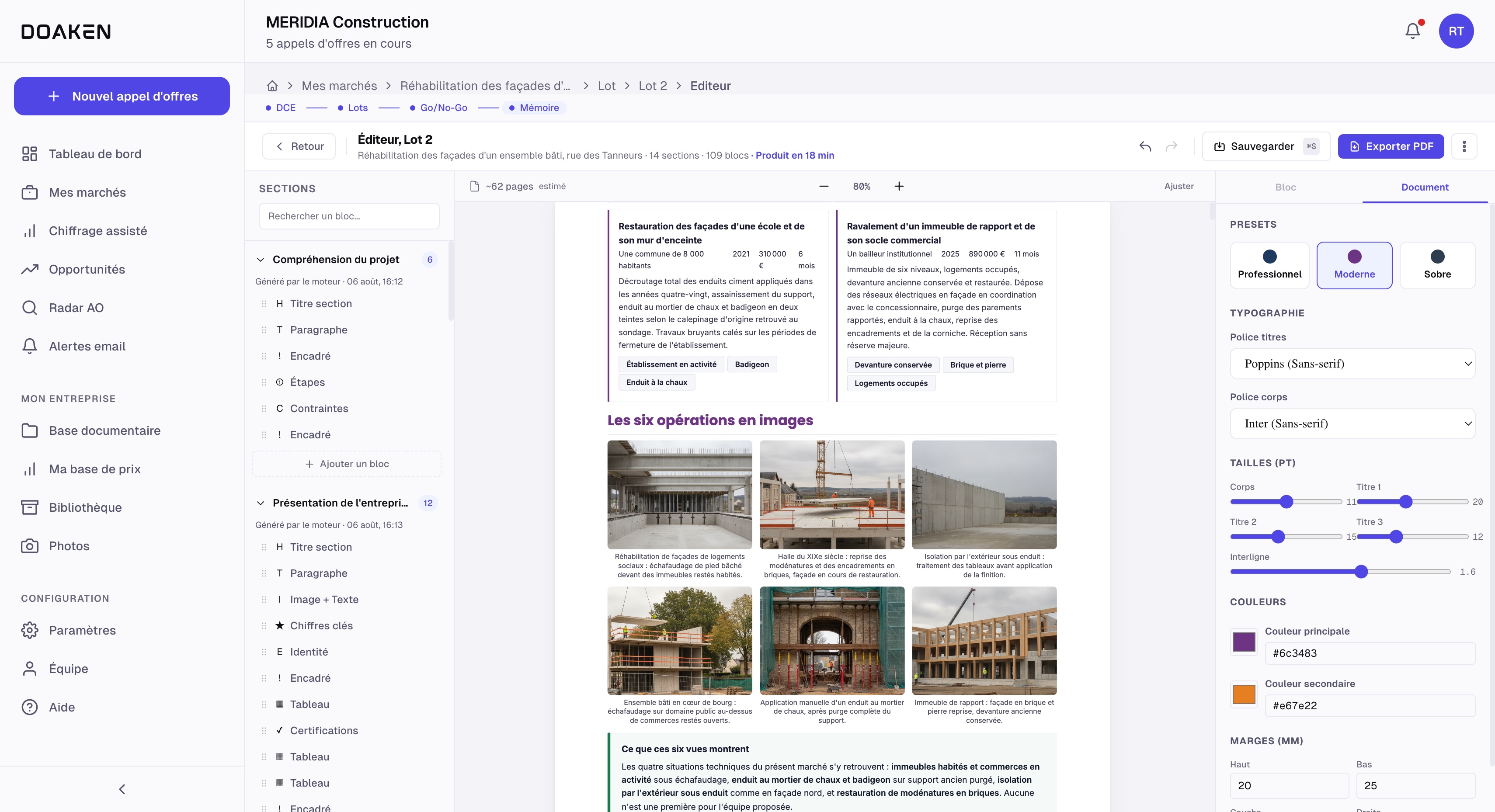Open Mes marchés breadcrumb link
The height and width of the screenshot is (812, 1495).
[339, 86]
